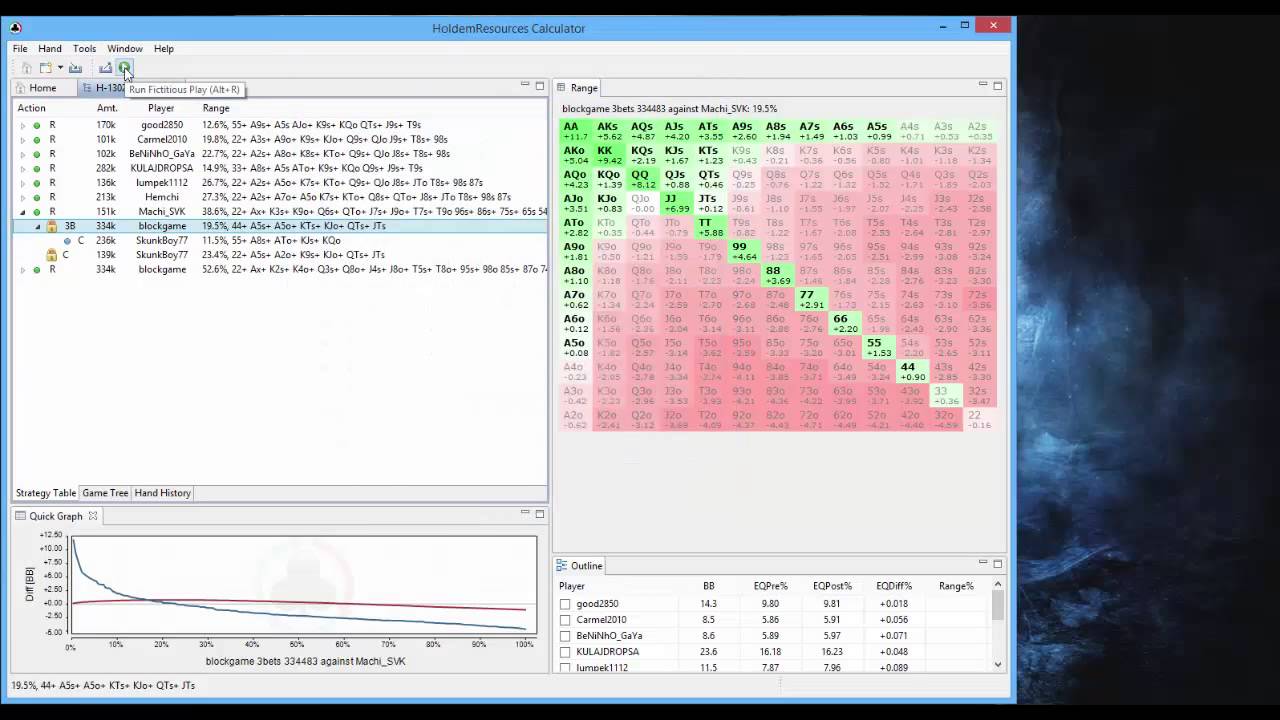Viewport: 1280px width, 720px height.
Task: Open dropdown arrow next to new hand icon
Action: (x=60, y=68)
